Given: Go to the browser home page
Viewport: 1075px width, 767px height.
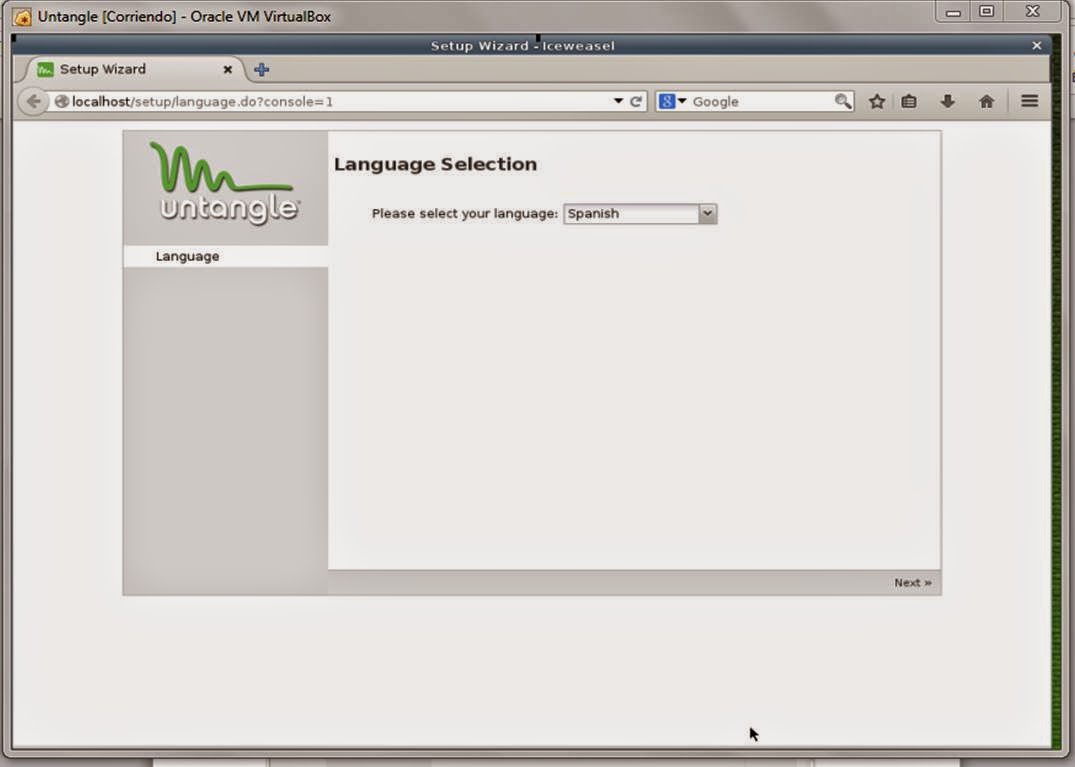Looking at the screenshot, I should (985, 101).
